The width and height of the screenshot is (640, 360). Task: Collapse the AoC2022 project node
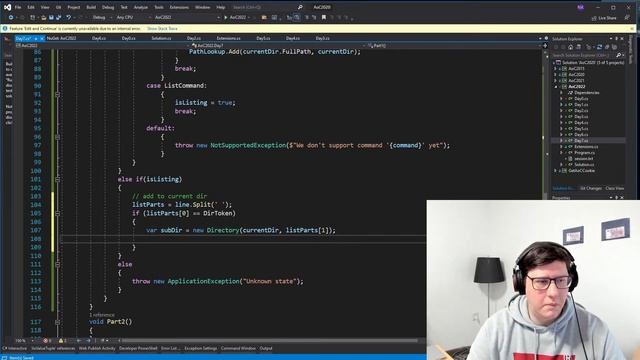[x=555, y=87]
